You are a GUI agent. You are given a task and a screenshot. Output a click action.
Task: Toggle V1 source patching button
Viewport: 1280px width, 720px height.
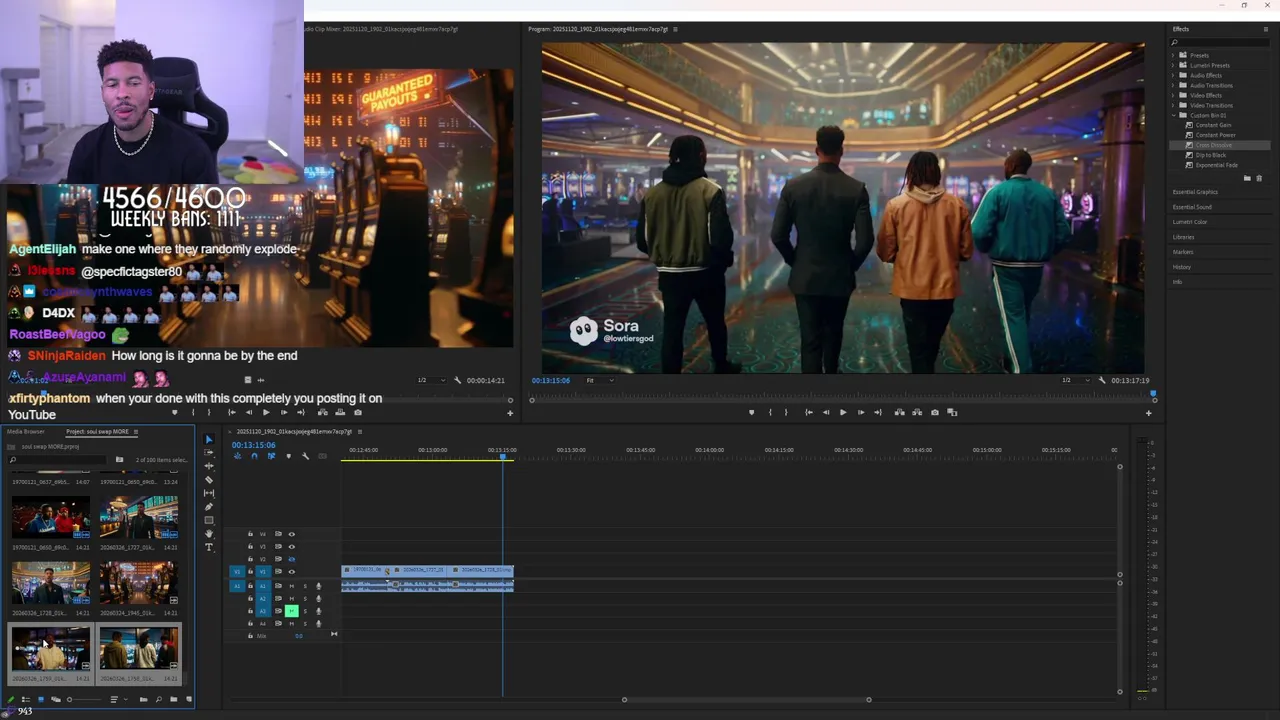(x=237, y=572)
